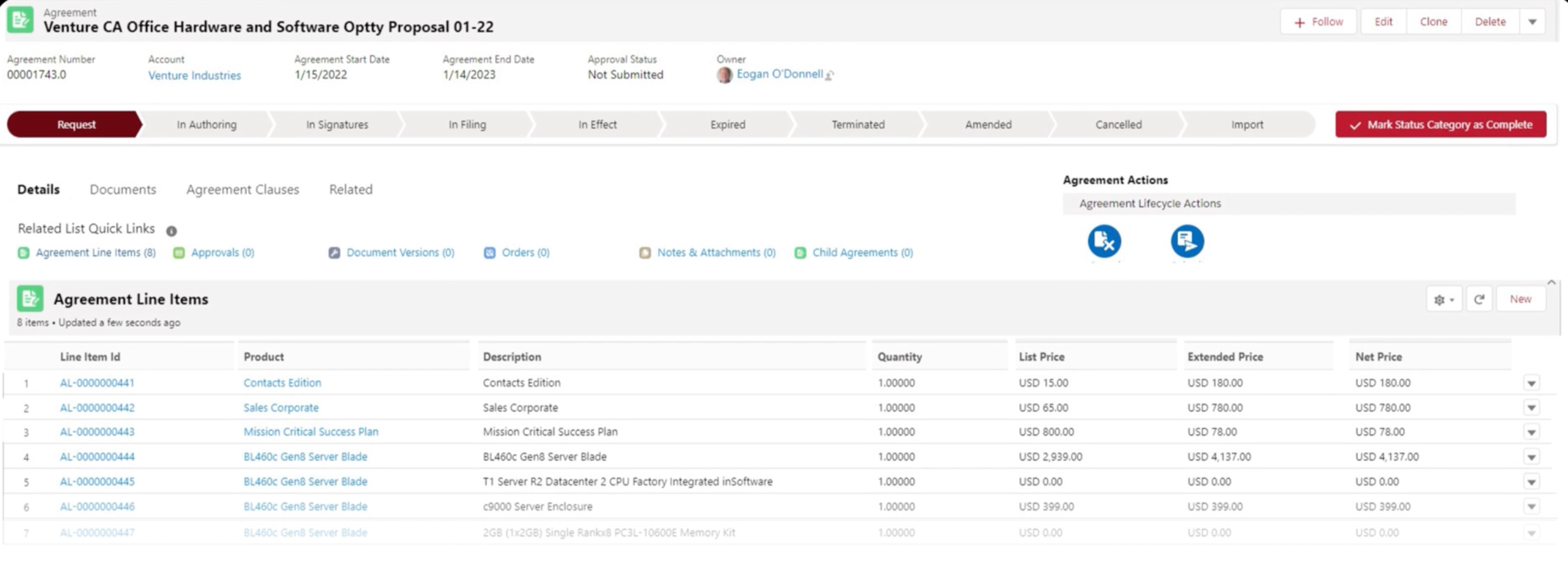Open row actions for AL-0000000441
The image size is (1568, 563).
tap(1532, 383)
